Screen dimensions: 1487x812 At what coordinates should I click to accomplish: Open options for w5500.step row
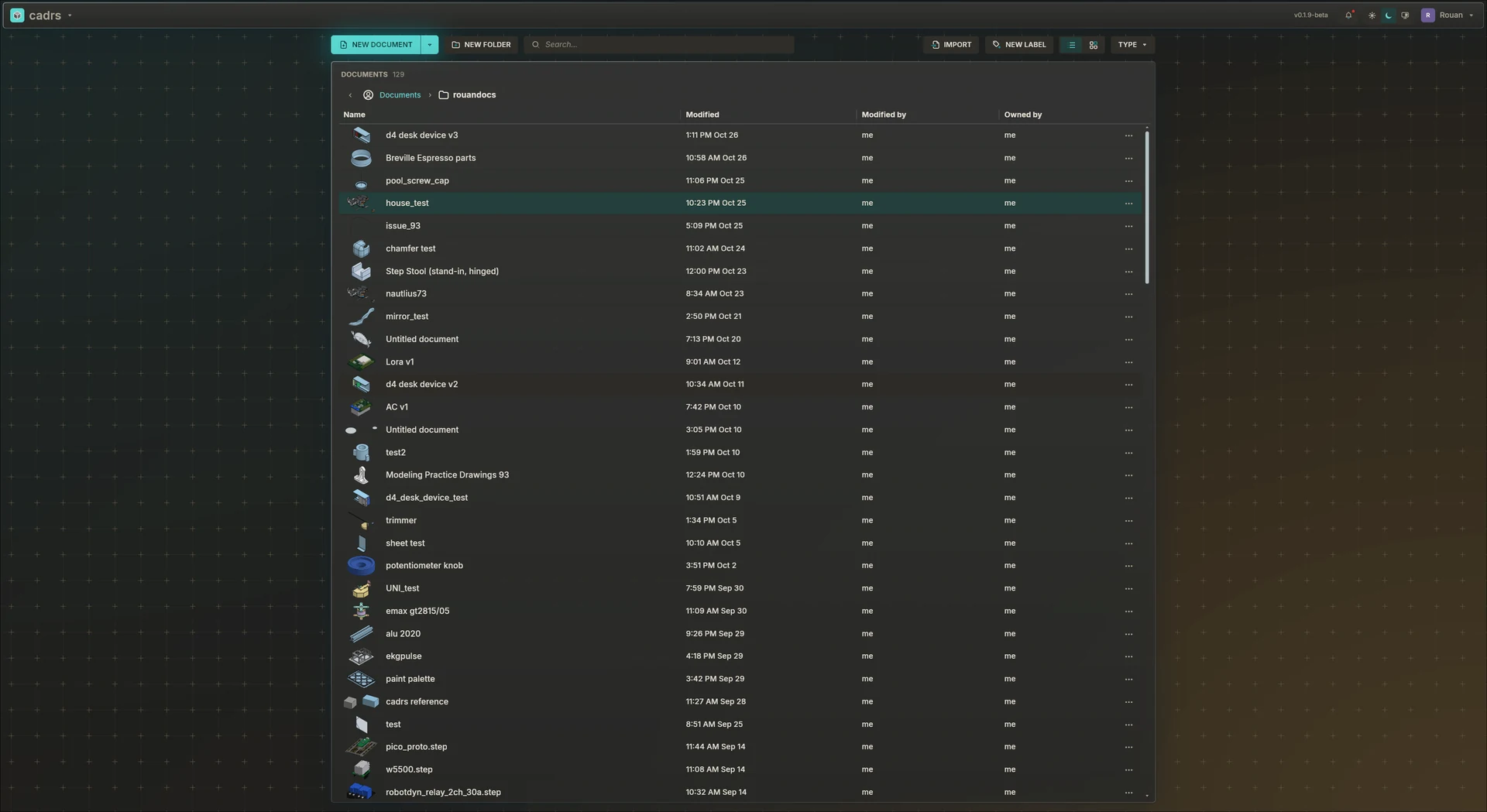click(1128, 770)
